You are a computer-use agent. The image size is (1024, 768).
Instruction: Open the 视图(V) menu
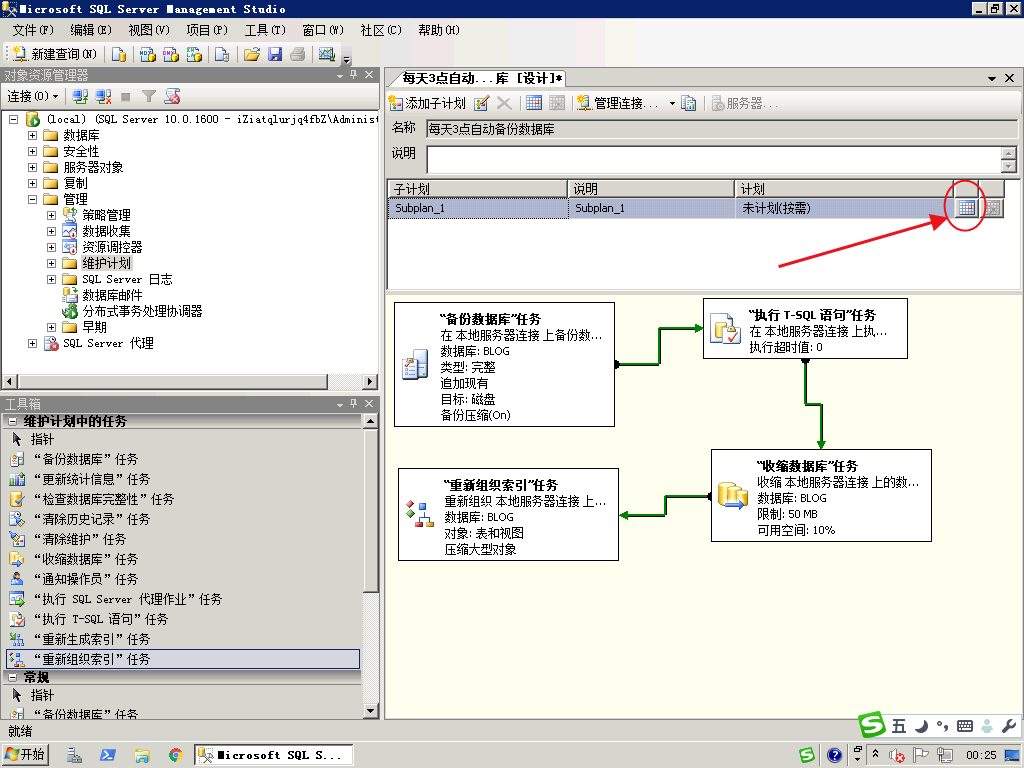149,30
